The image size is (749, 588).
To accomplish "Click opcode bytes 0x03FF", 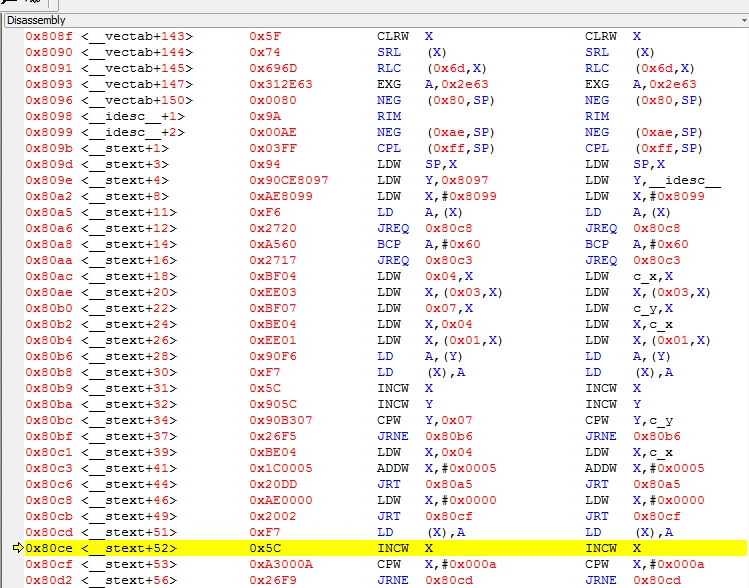I will 273,148.
